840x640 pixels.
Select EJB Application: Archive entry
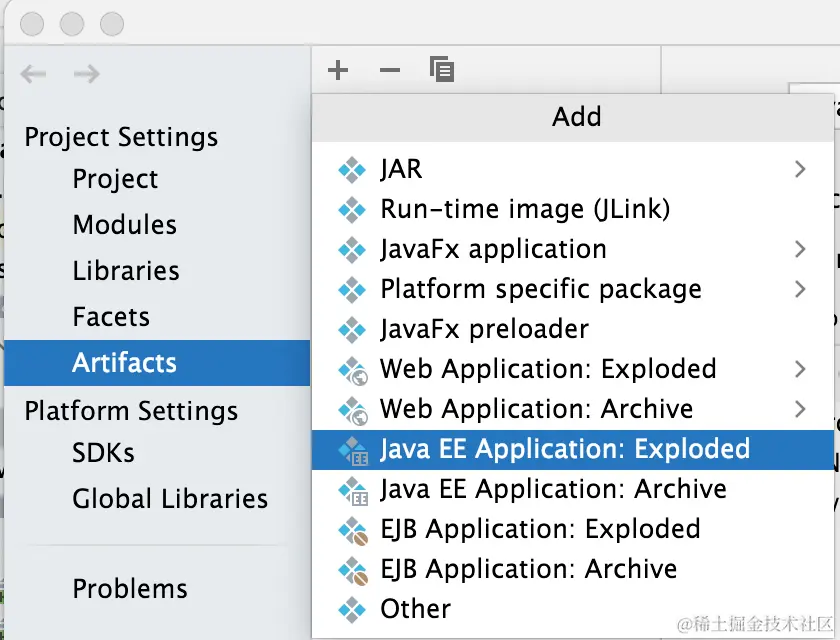573,569
